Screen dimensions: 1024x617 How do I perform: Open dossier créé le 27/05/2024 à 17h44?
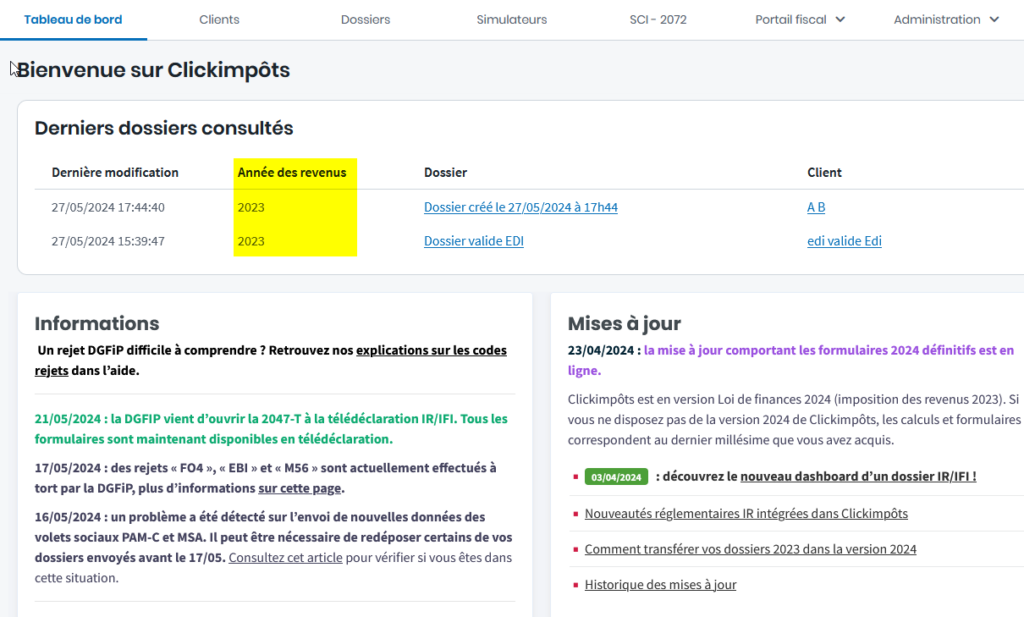tap(520, 208)
